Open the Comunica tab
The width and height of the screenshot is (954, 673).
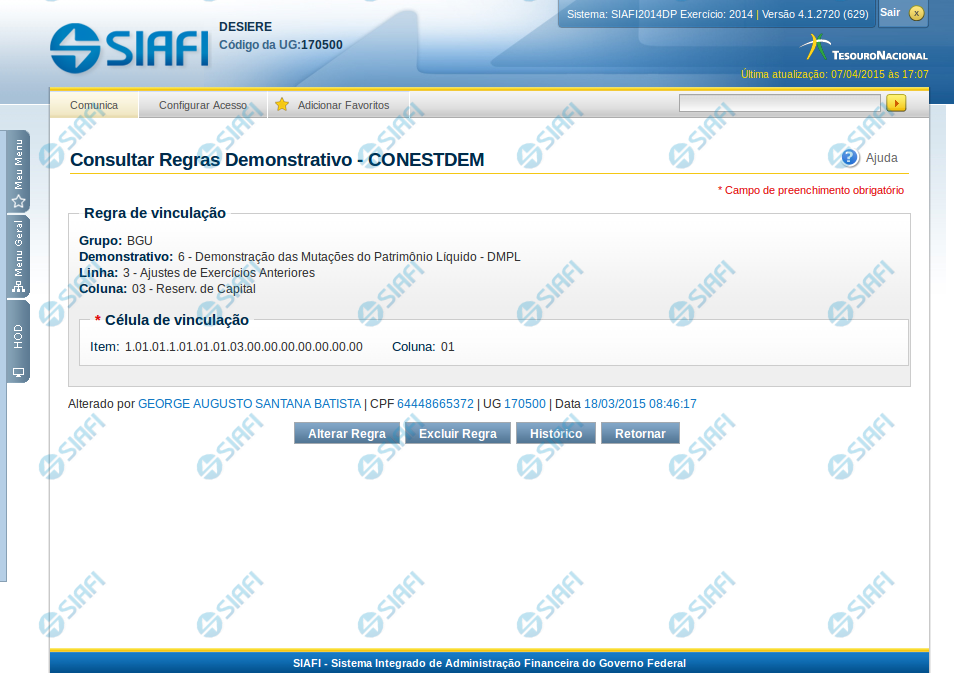94,105
